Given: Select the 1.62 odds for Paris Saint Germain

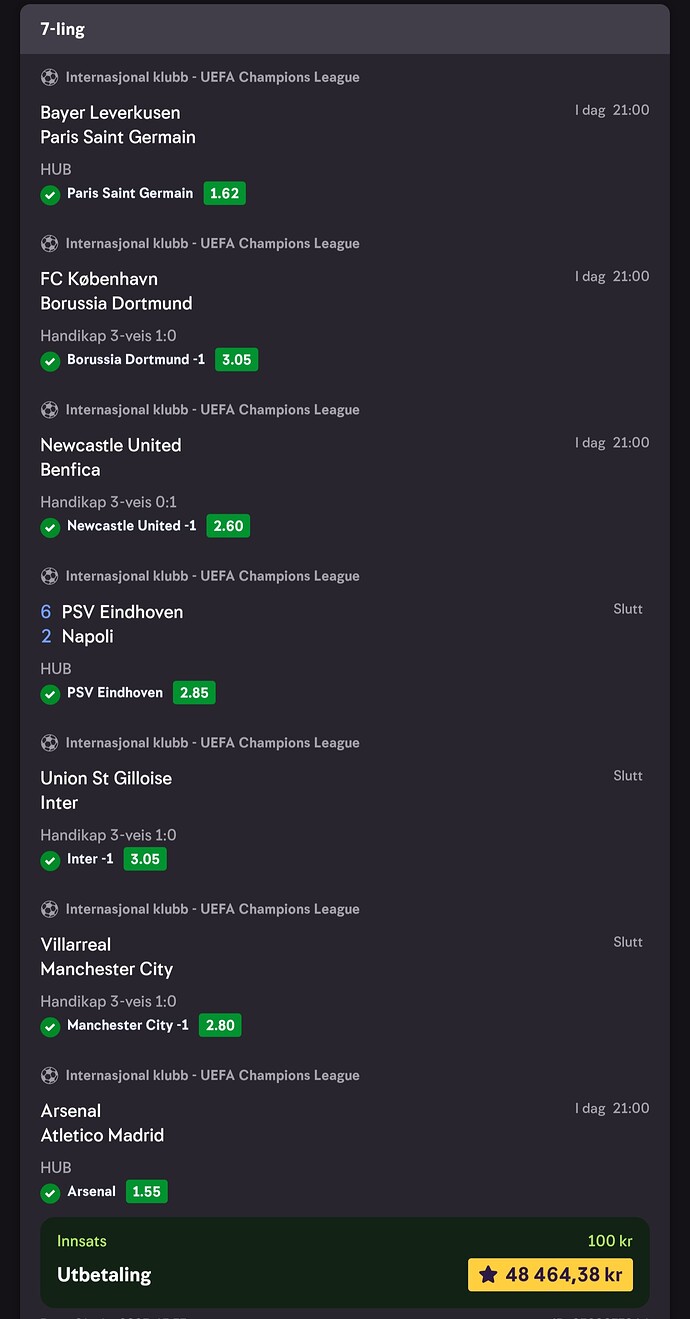Looking at the screenshot, I should click(224, 193).
